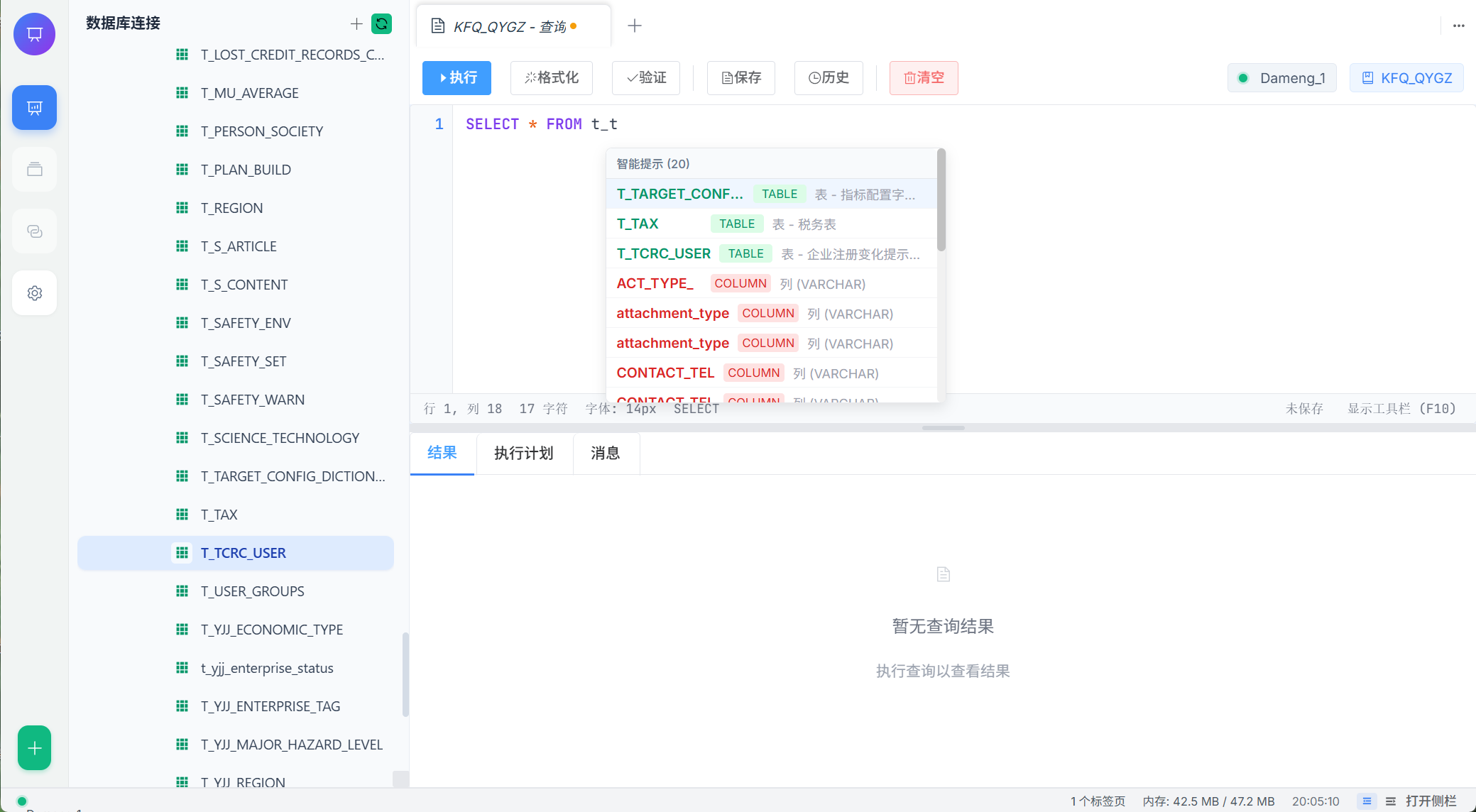
Task: Select T_SAFETY_SET table
Action: point(236,361)
